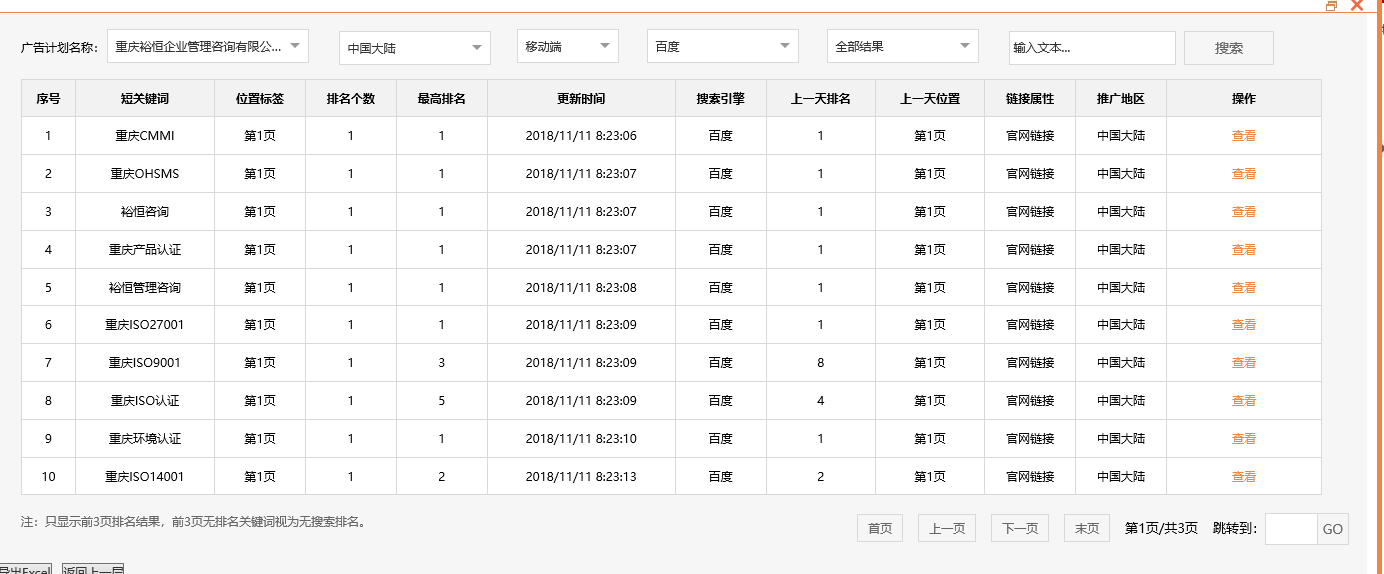
Task: Select keyword cell 重庆产品认证
Action: click(x=145, y=250)
